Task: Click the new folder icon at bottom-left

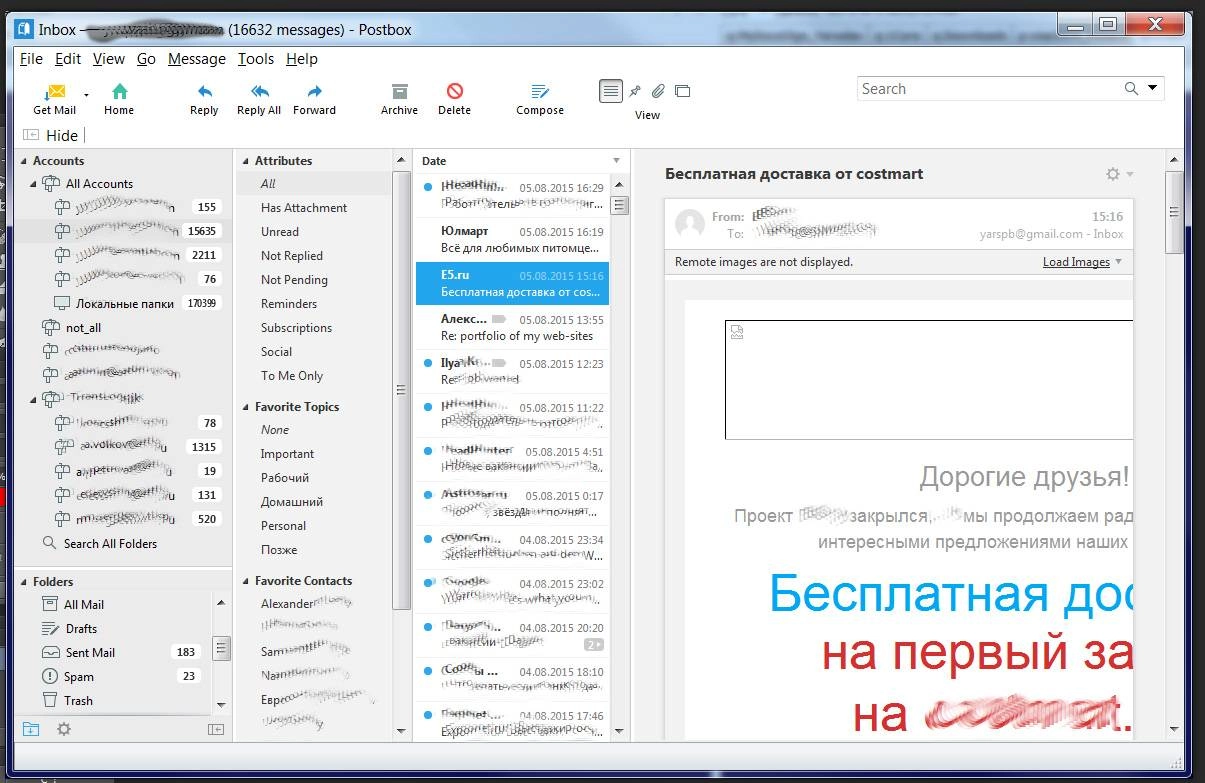Action: [31, 729]
